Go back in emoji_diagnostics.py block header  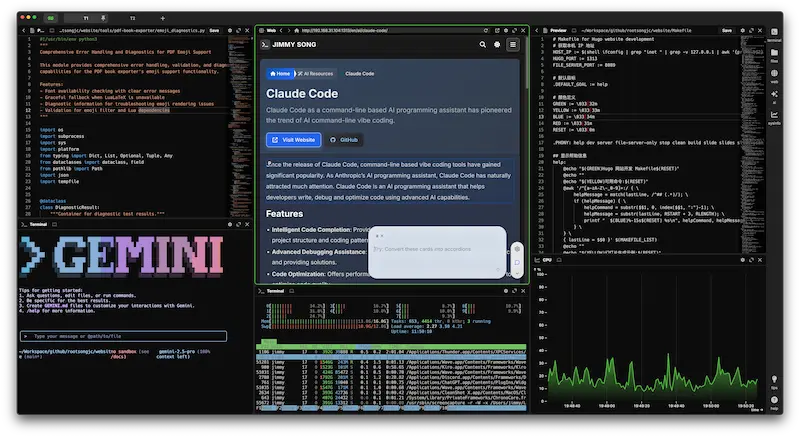tap(23, 31)
